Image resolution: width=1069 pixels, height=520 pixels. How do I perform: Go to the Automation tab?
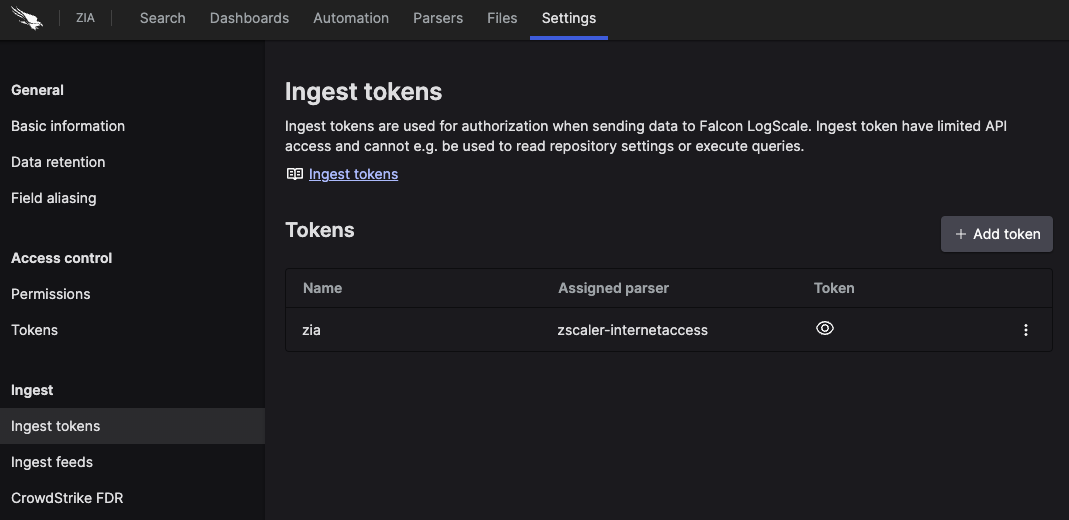coord(351,18)
